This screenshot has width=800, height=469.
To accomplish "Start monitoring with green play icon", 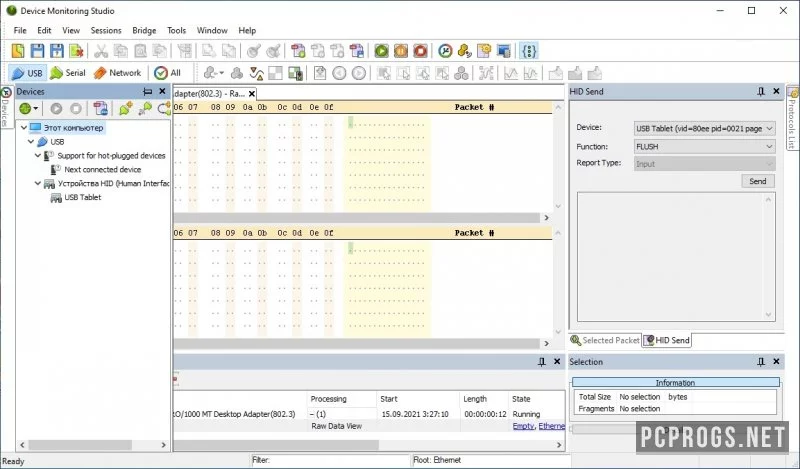I will [x=381, y=51].
